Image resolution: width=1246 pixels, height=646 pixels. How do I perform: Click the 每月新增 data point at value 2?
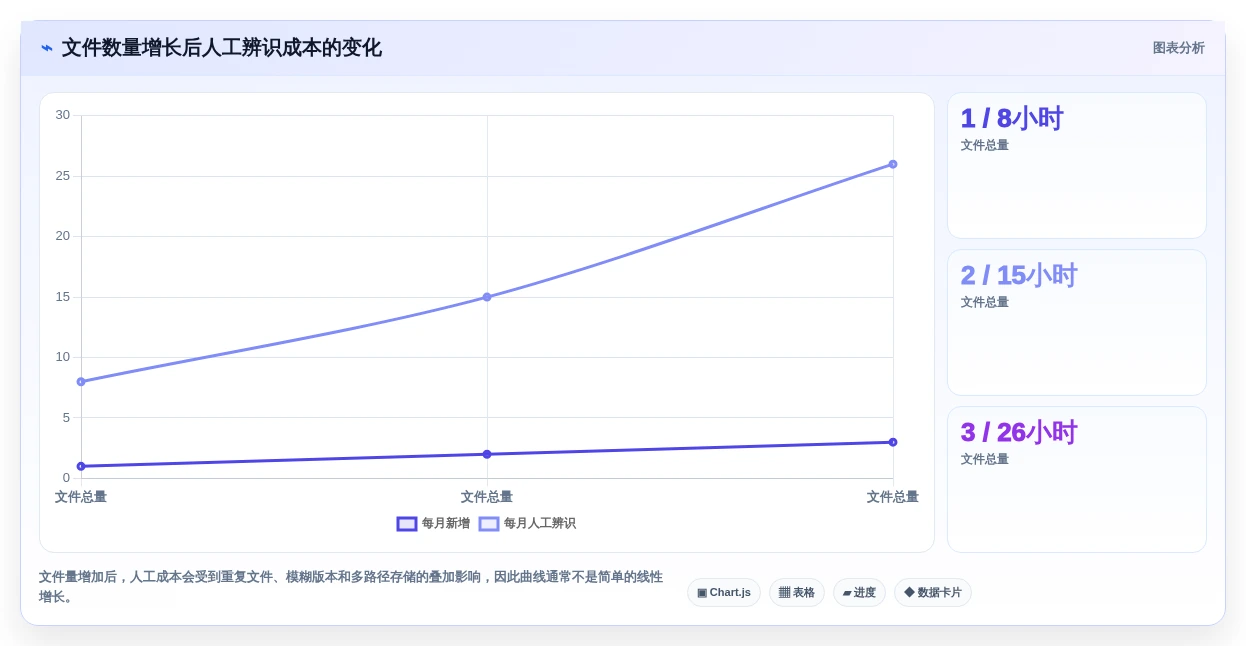(487, 454)
